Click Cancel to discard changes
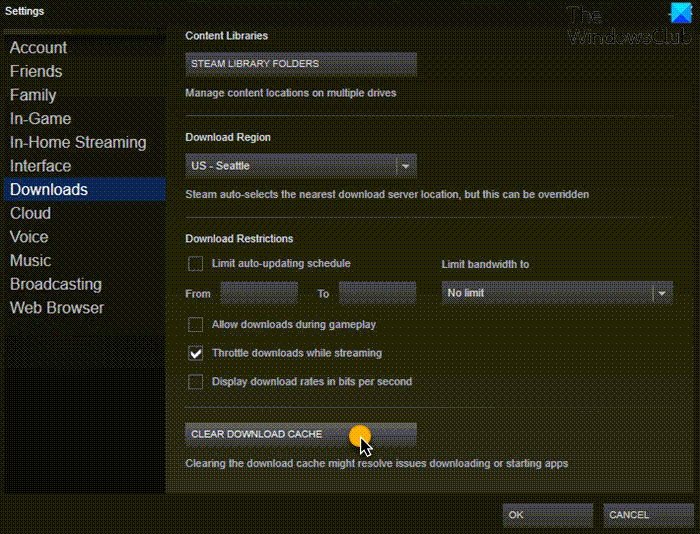700x534 pixels. 648,515
